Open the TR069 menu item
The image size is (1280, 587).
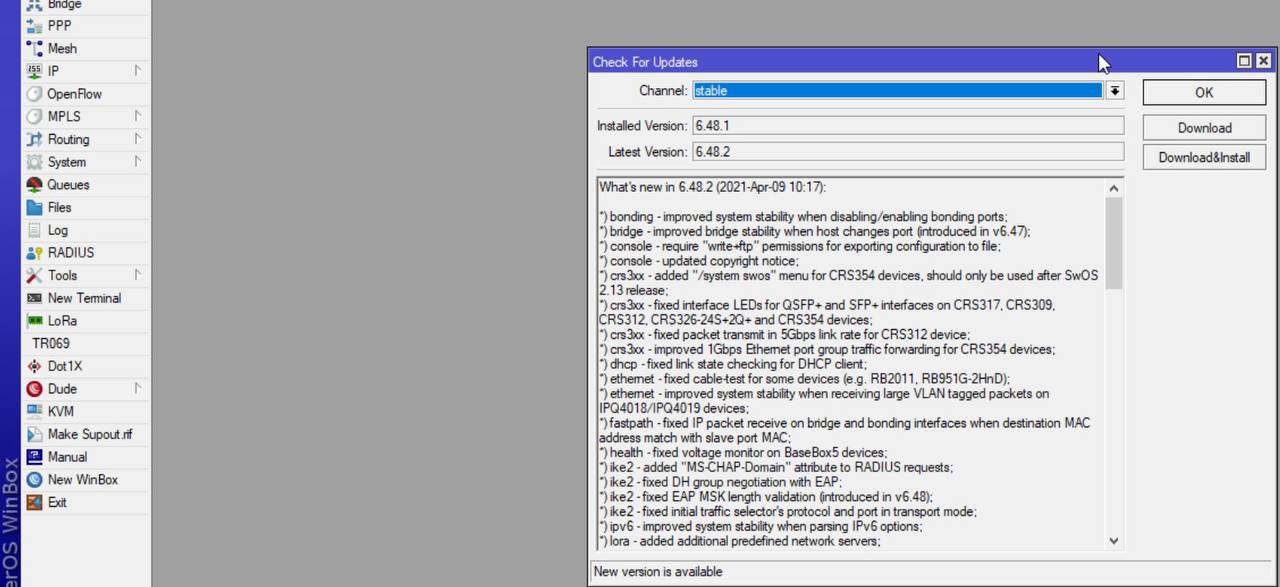[51, 343]
